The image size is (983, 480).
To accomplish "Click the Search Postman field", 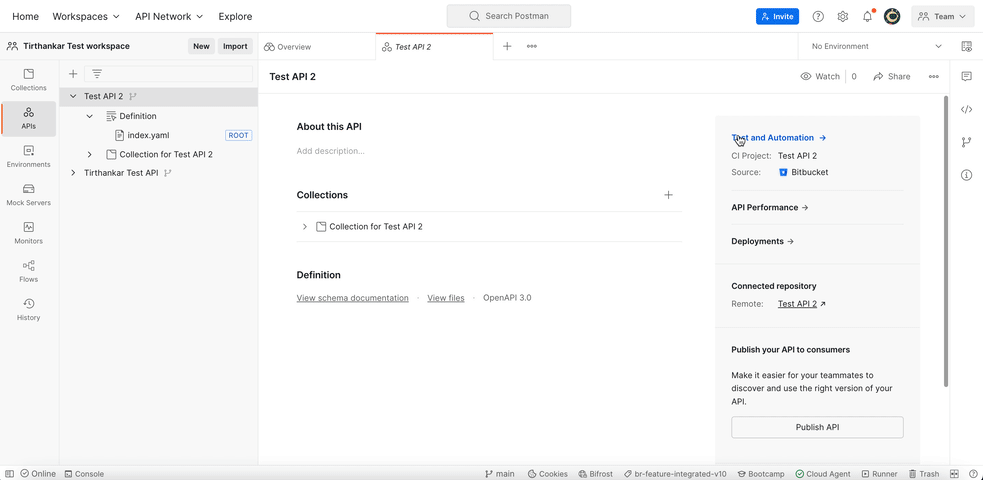I will tap(509, 16).
